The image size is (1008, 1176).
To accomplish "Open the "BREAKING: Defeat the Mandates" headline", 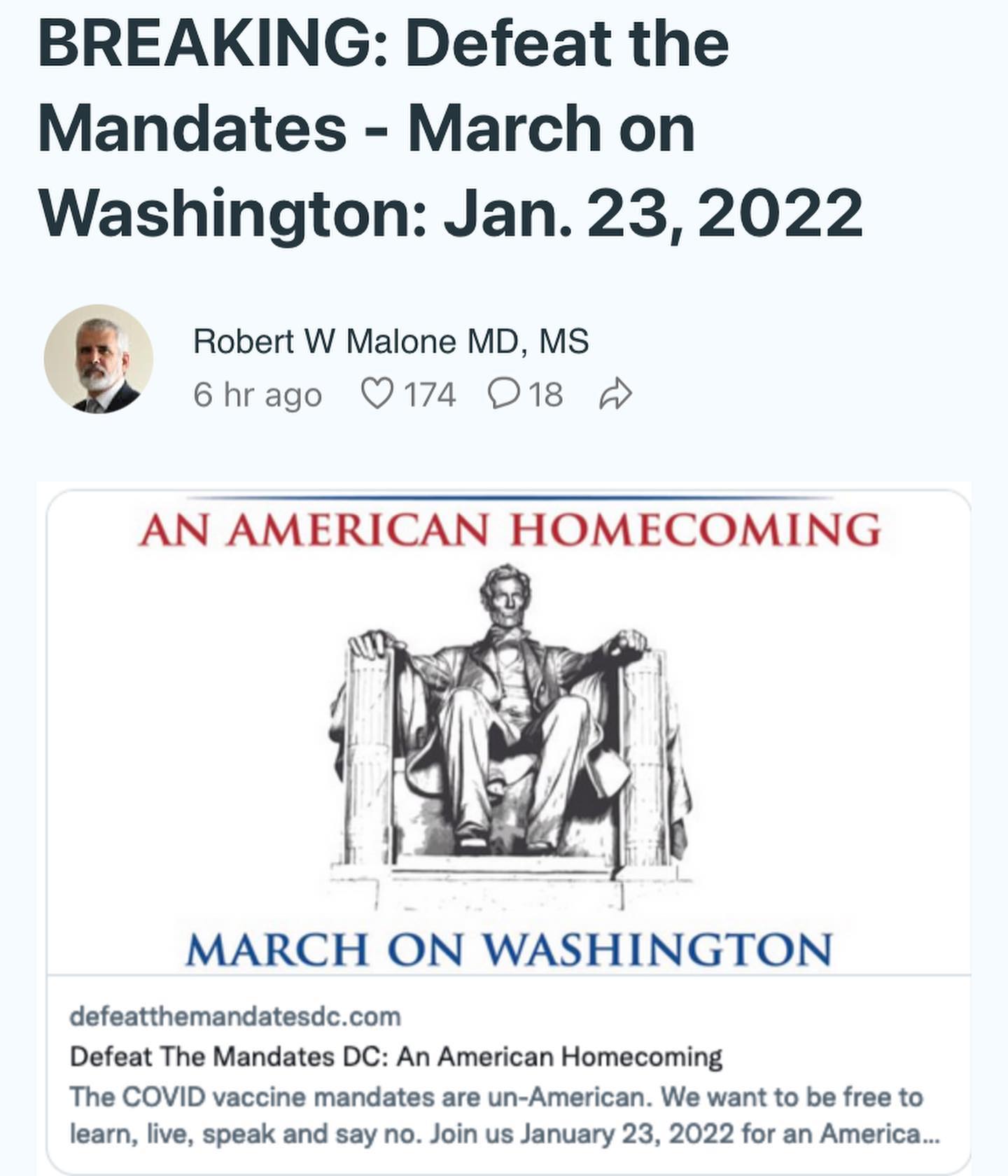I will [x=384, y=43].
